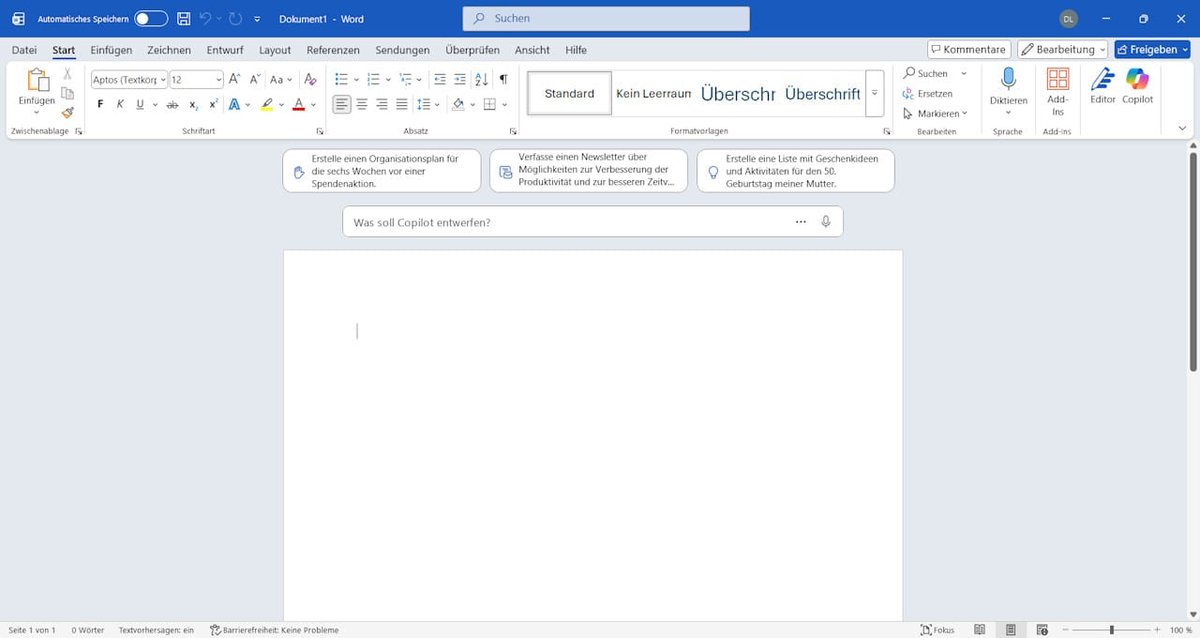This screenshot has height=638, width=1200.
Task: Click the Einfügen paste clipboard icon
Action: [x=37, y=80]
